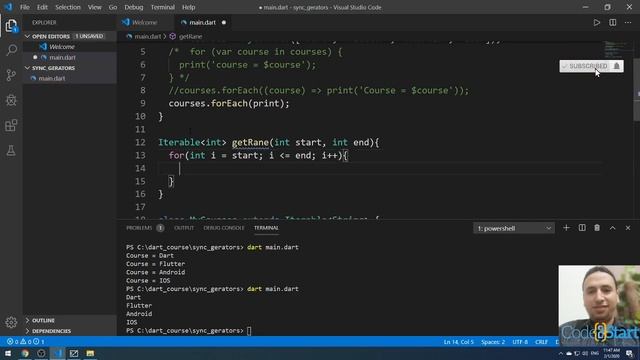This screenshot has height=360, width=640.
Task: Open the Extensions view
Action: 11,125
